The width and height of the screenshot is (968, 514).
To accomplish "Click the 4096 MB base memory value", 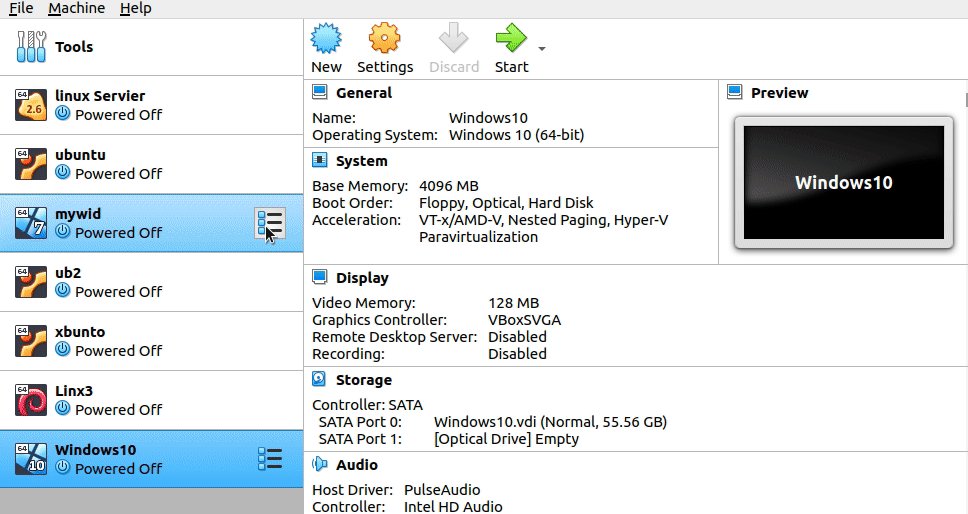I will click(449, 186).
